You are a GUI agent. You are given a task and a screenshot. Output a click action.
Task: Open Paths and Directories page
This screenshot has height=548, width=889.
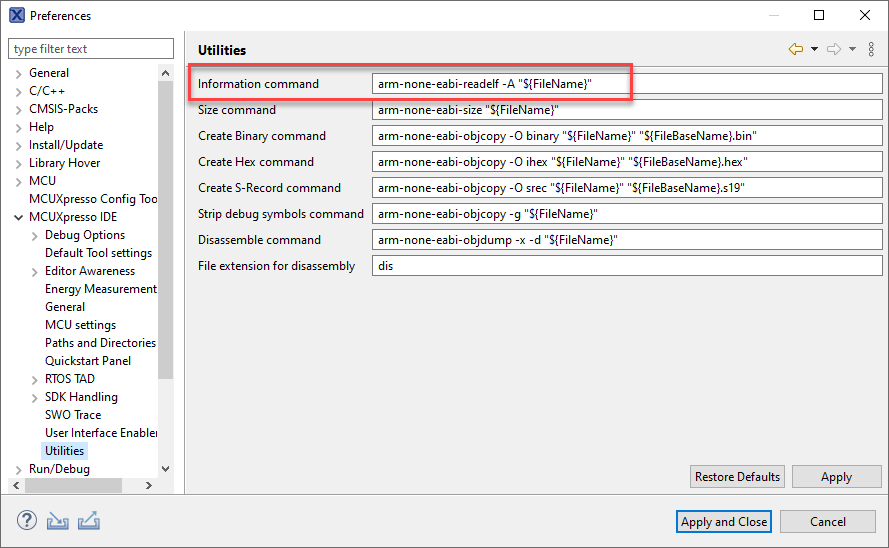[x=100, y=343]
